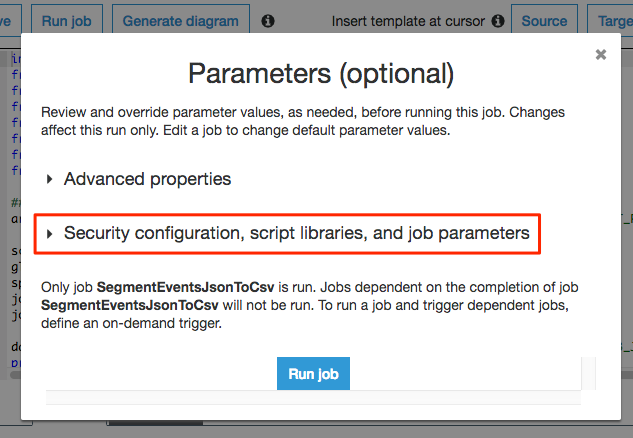Click the info icon beside Generate diagram
The width and height of the screenshot is (633, 438).
(268, 20)
